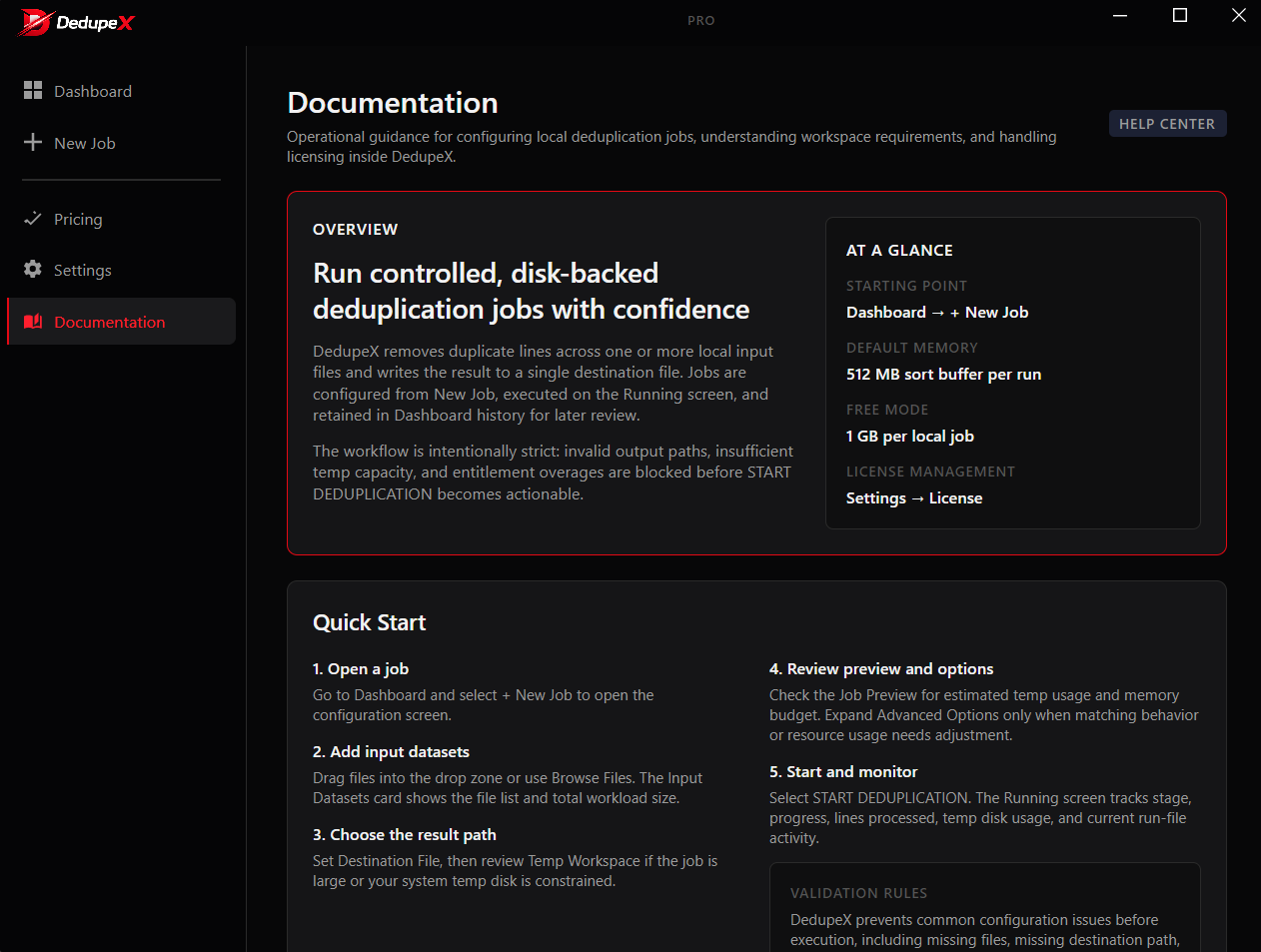The width and height of the screenshot is (1261, 952).
Task: Click the STARTING POINT label
Action: tap(906, 286)
